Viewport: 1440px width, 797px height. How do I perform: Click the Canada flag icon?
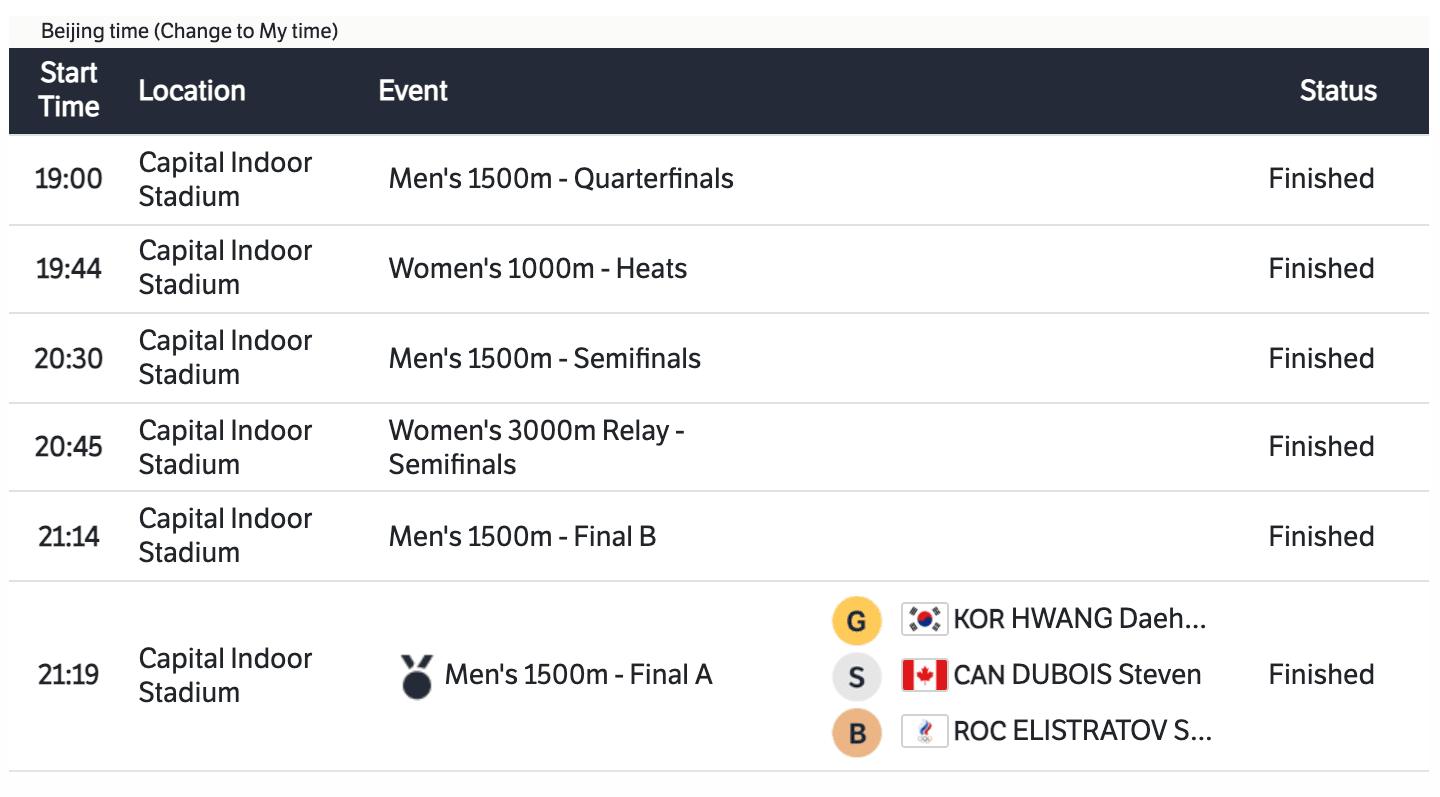click(x=924, y=675)
